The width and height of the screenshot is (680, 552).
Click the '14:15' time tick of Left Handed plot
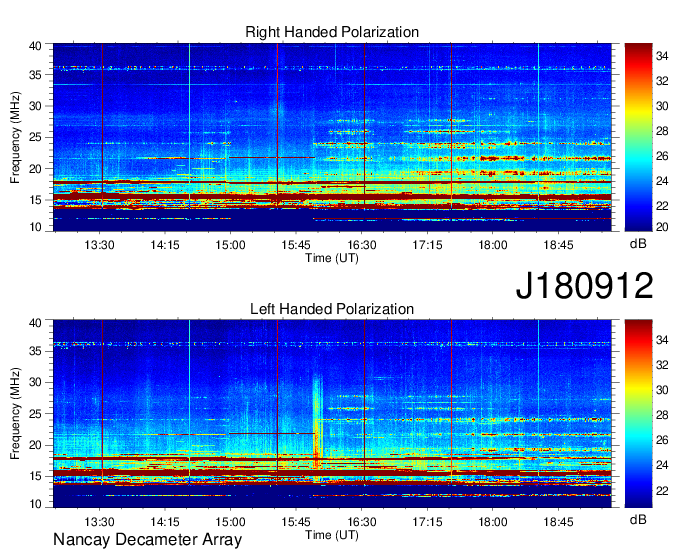[x=165, y=522]
